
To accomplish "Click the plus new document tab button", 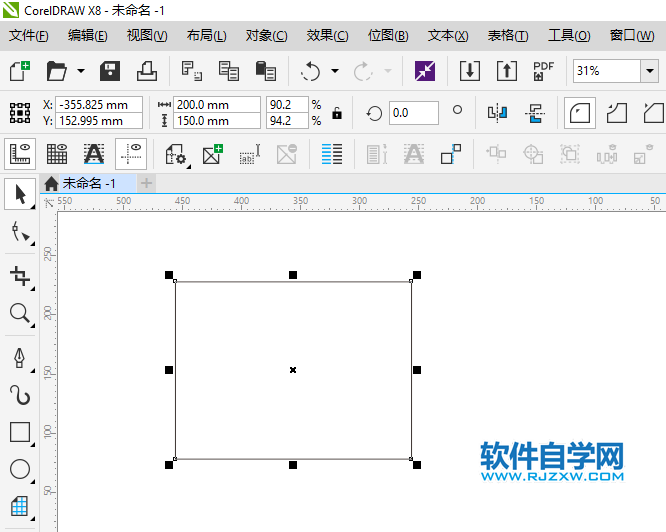I will coord(146,183).
